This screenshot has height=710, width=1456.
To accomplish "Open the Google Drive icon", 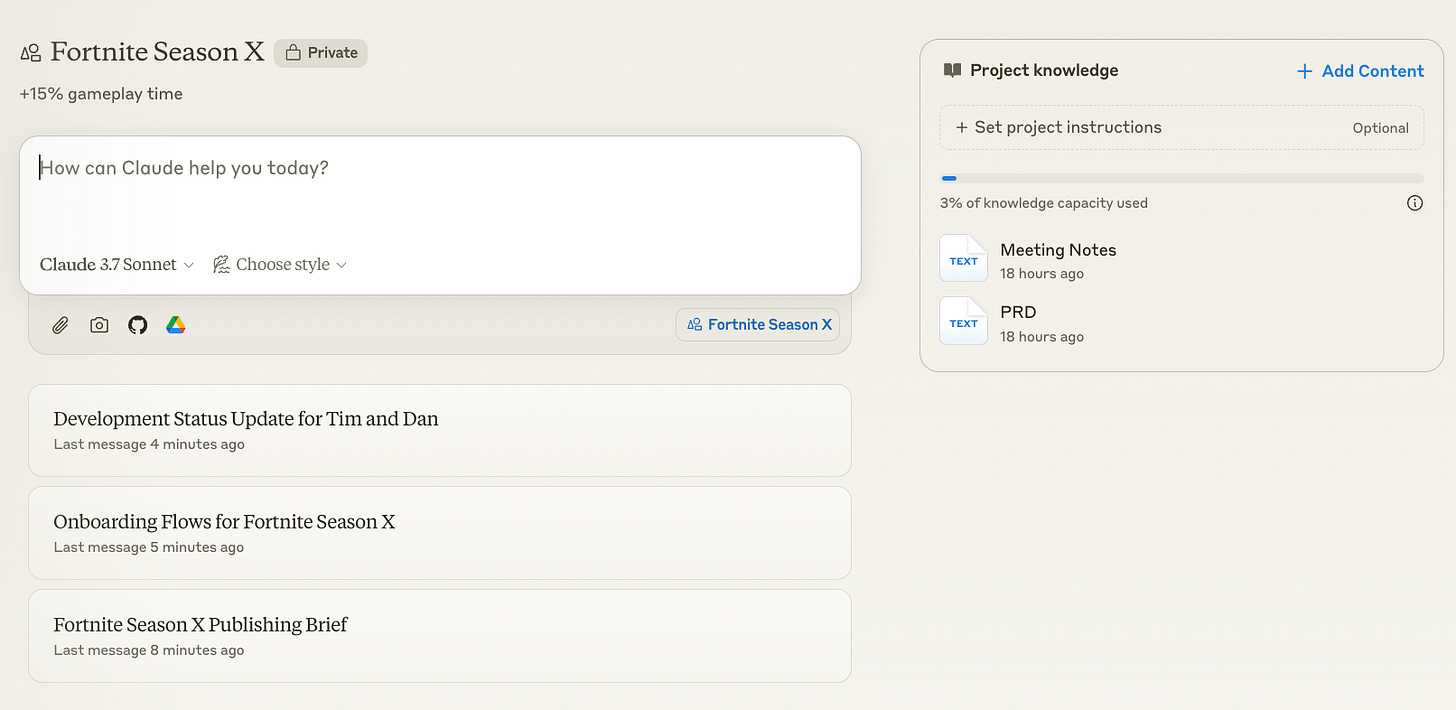I will tap(176, 325).
